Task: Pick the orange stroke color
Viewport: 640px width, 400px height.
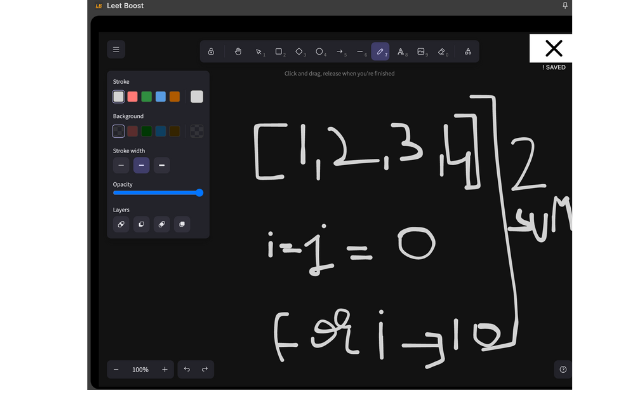Action: point(175,97)
